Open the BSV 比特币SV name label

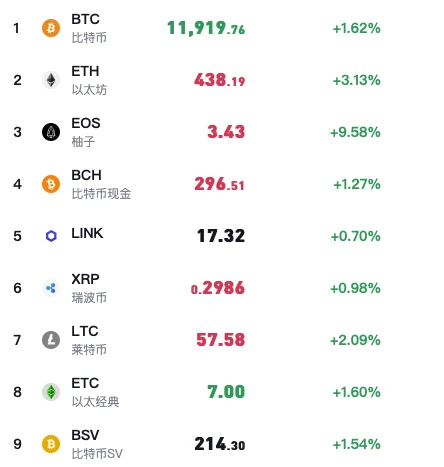(x=97, y=444)
